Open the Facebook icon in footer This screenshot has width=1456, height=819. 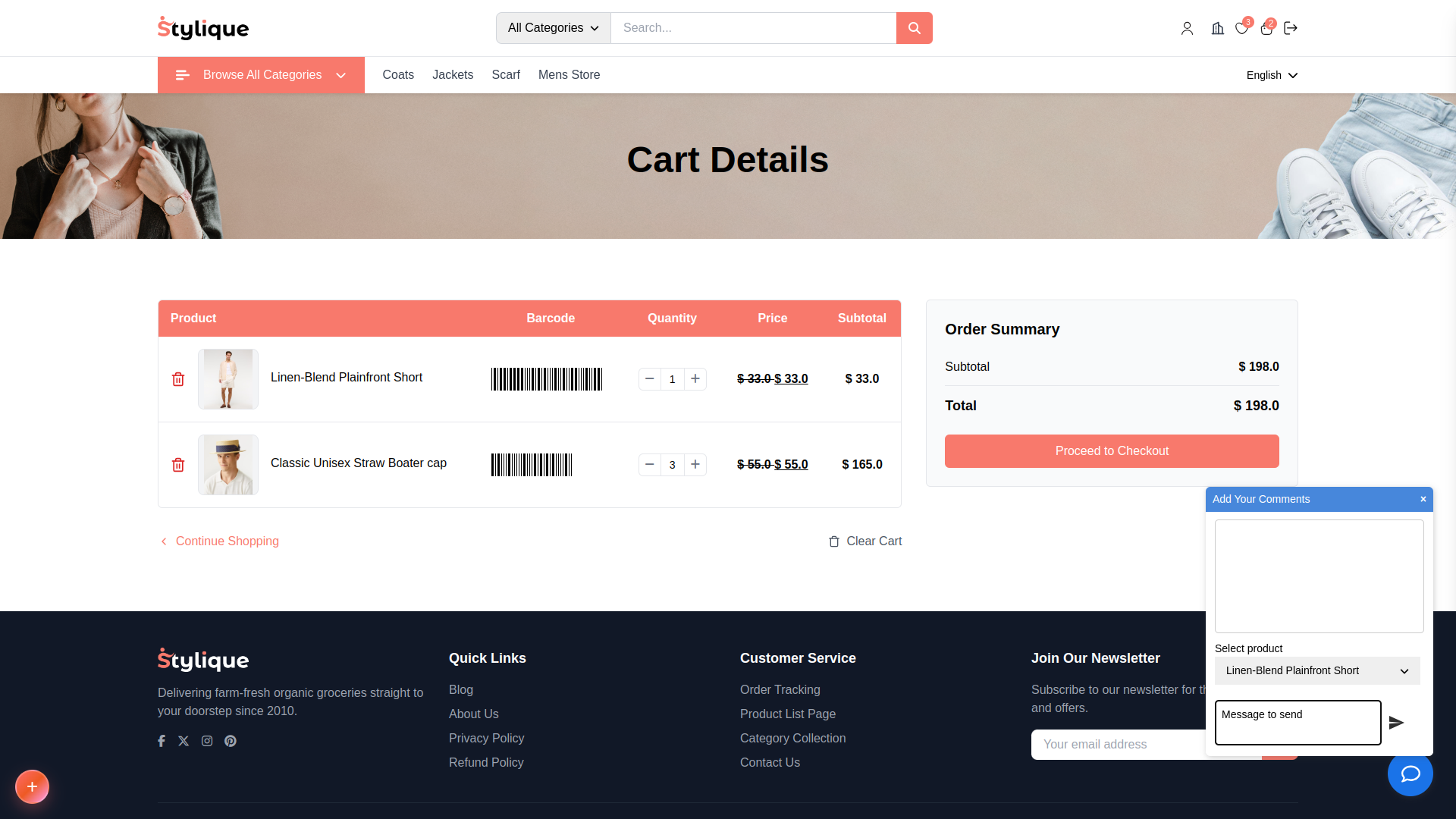162,741
